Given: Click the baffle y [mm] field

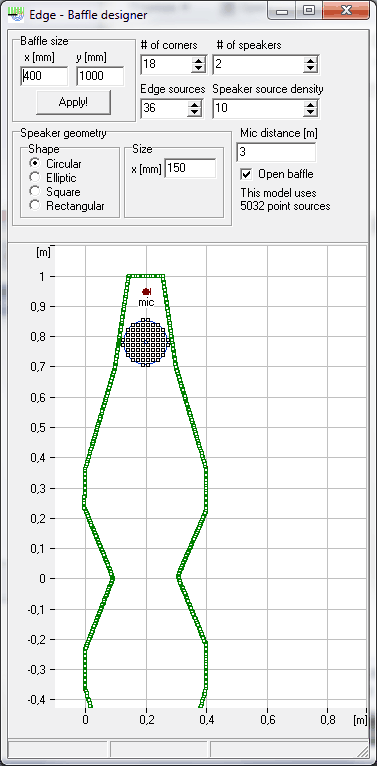Looking at the screenshot, I should [100, 77].
